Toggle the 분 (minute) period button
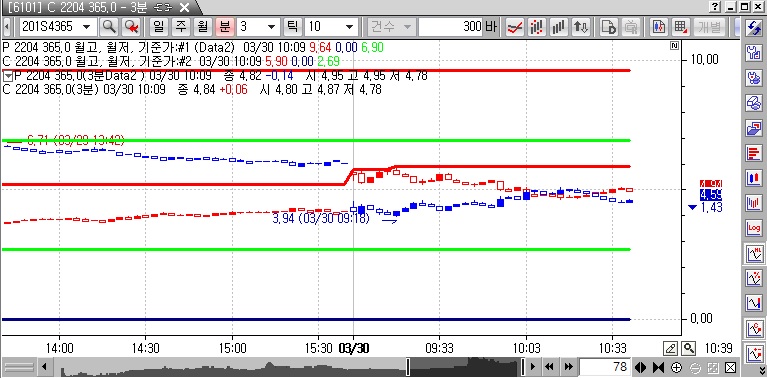The width and height of the screenshot is (767, 378). 225,26
